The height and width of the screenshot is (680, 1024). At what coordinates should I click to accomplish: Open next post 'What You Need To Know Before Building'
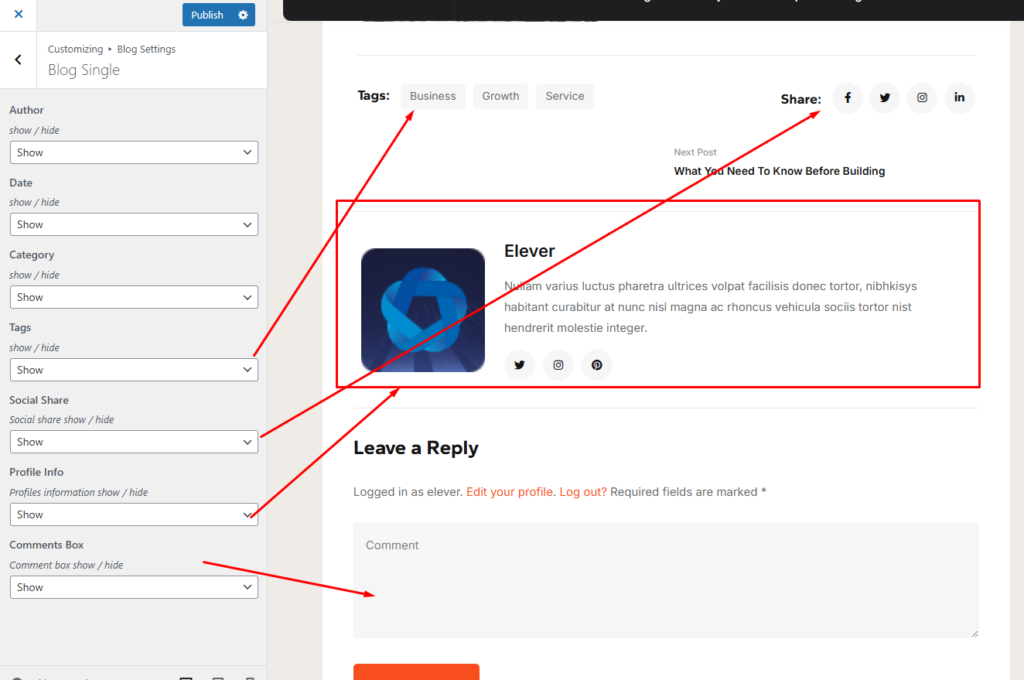[779, 171]
